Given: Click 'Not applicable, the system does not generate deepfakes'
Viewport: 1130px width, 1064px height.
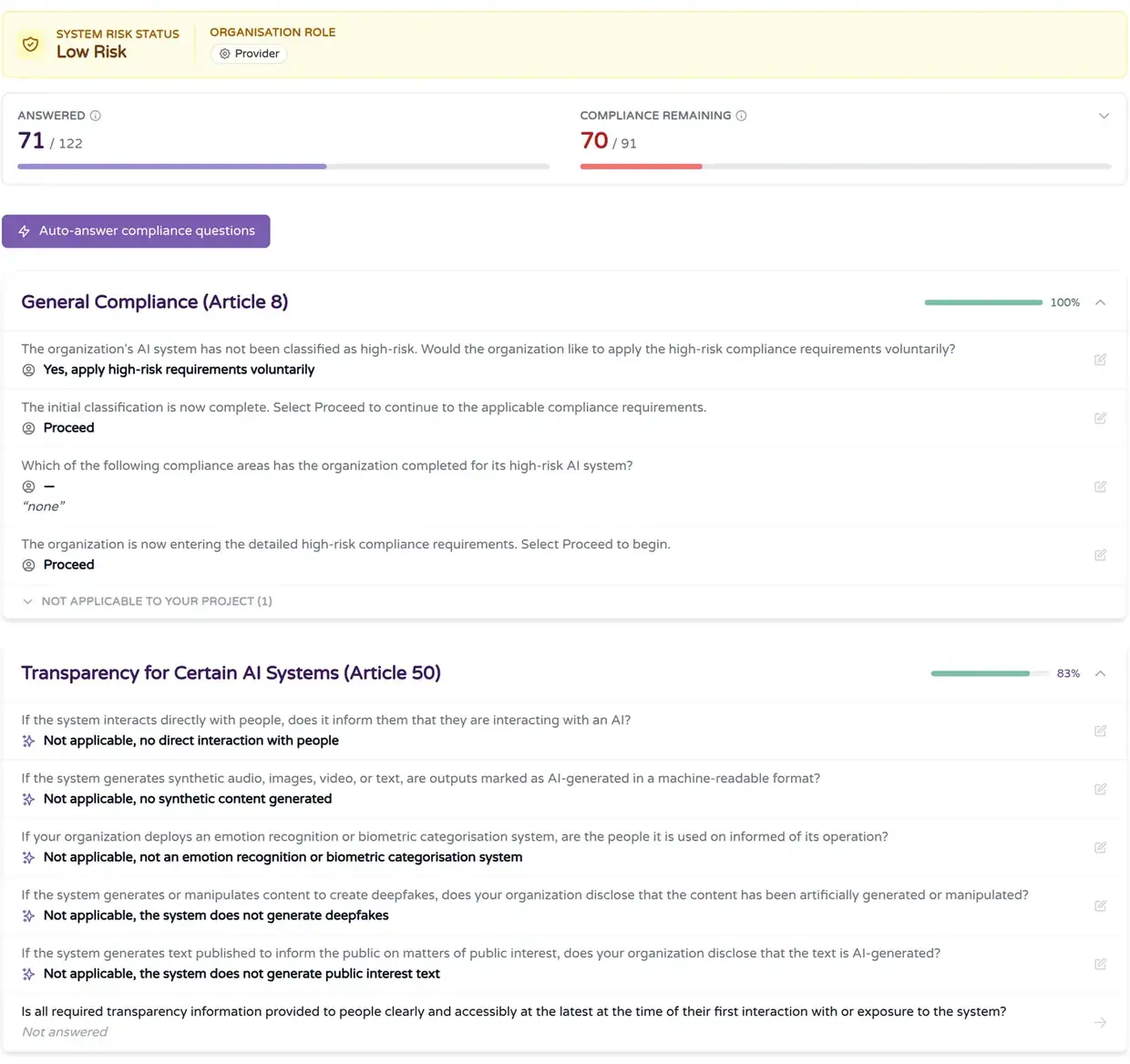Looking at the screenshot, I should (x=216, y=916).
